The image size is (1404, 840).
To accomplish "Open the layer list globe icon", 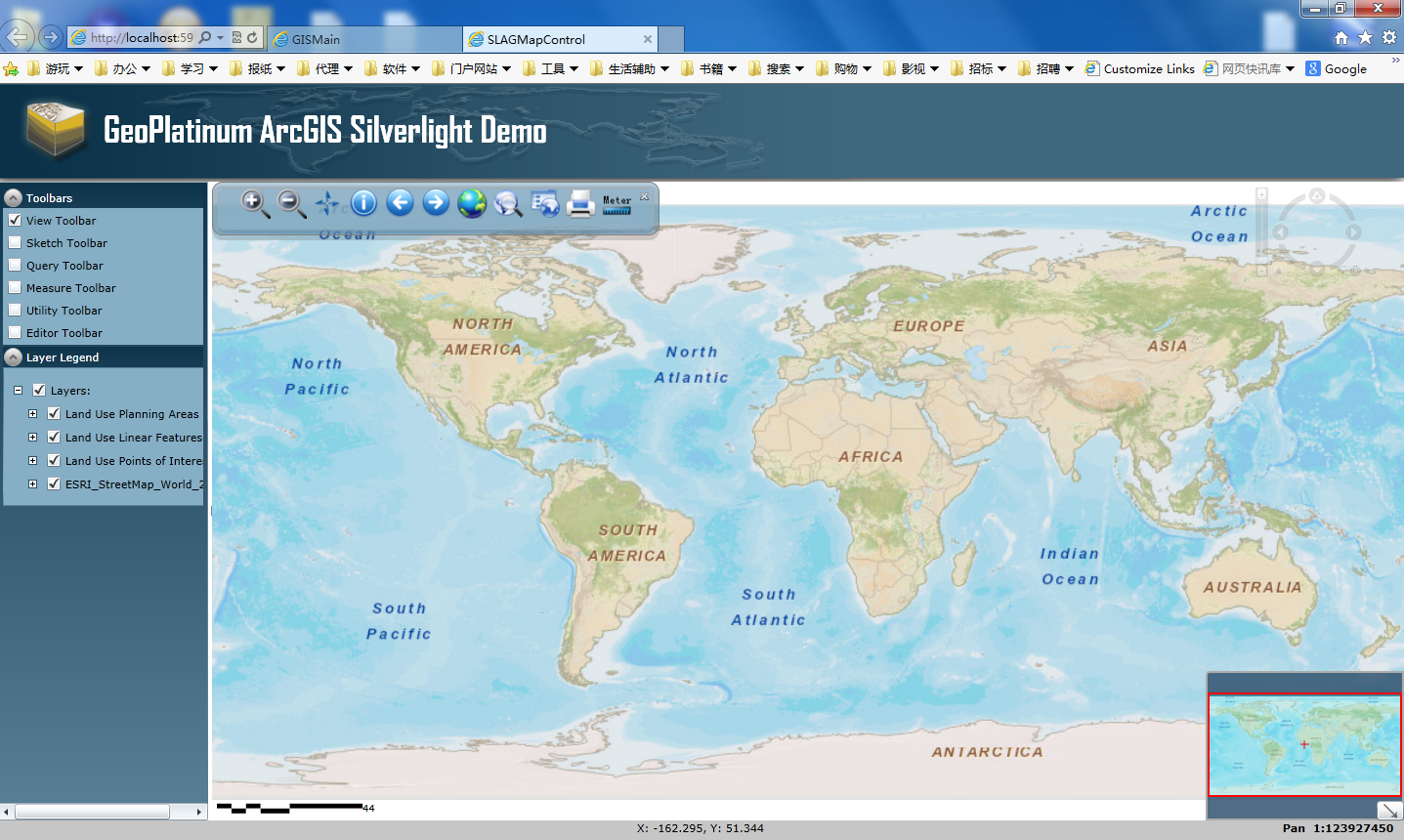I will point(544,203).
